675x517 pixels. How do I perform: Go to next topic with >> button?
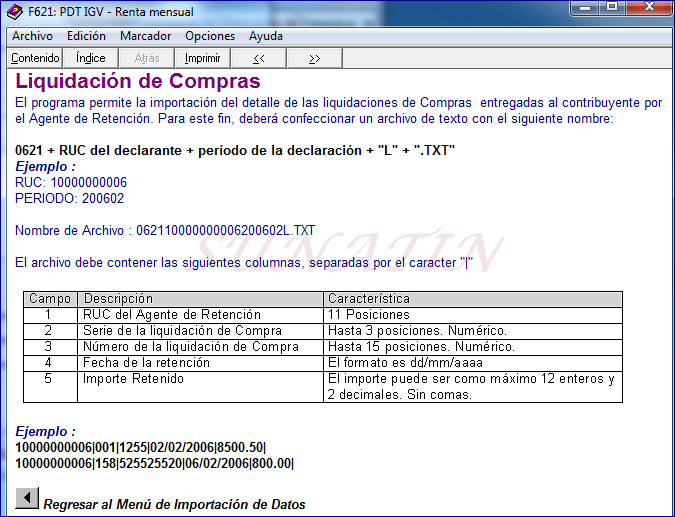point(315,58)
